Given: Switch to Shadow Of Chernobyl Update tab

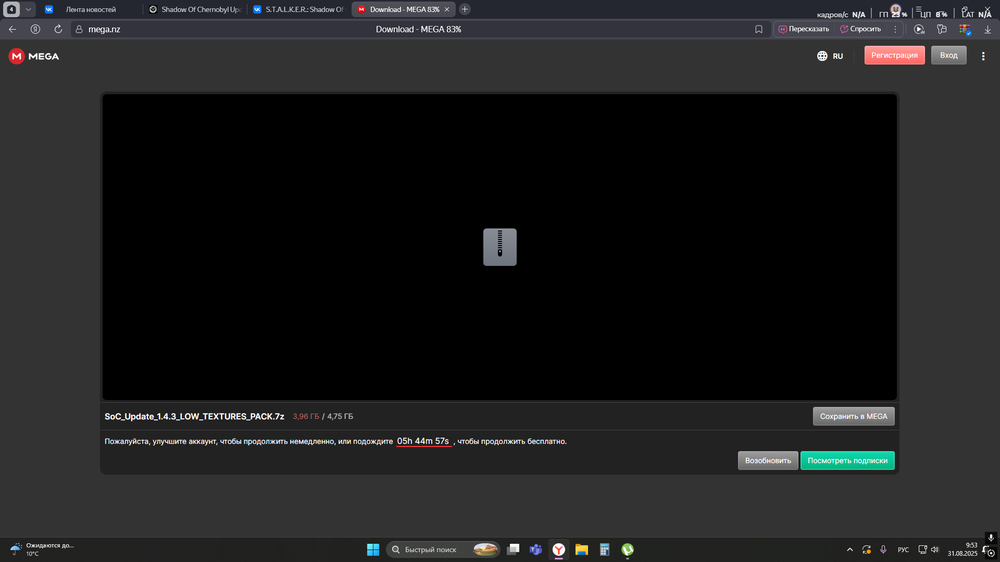Looking at the screenshot, I should [193, 9].
